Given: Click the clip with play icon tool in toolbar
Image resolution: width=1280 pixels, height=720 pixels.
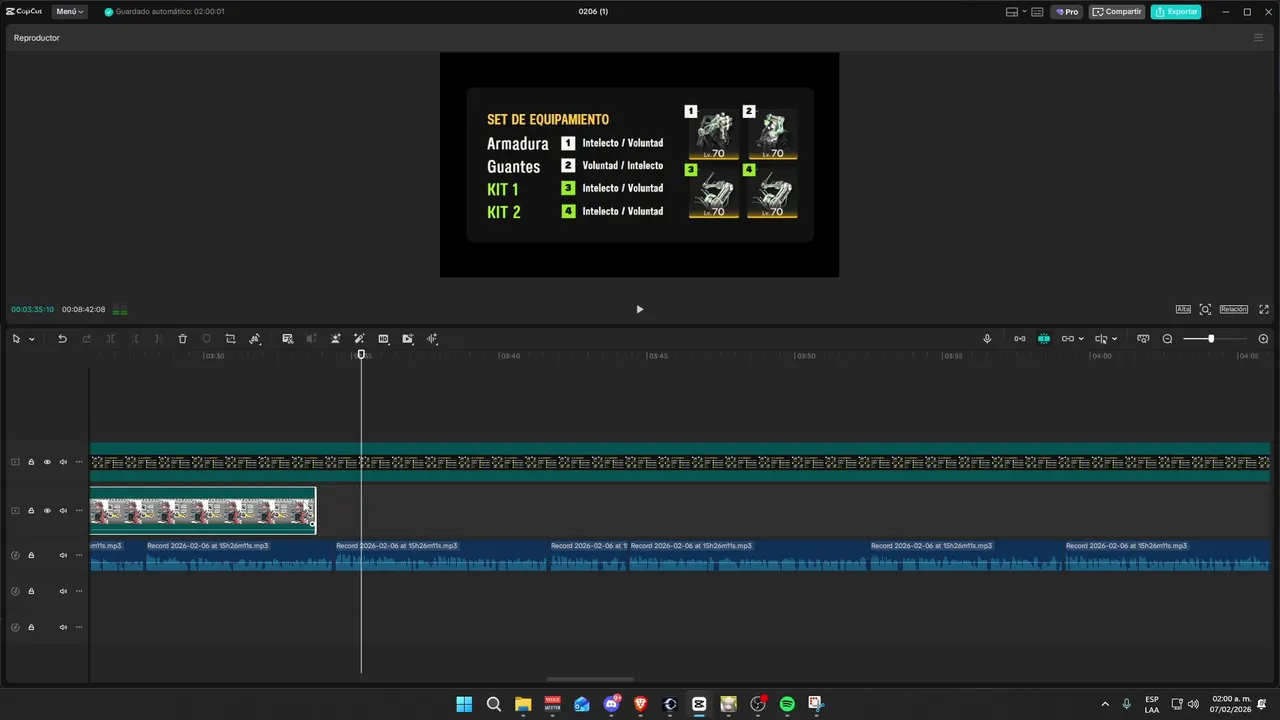Looking at the screenshot, I should pyautogui.click(x=407, y=339).
